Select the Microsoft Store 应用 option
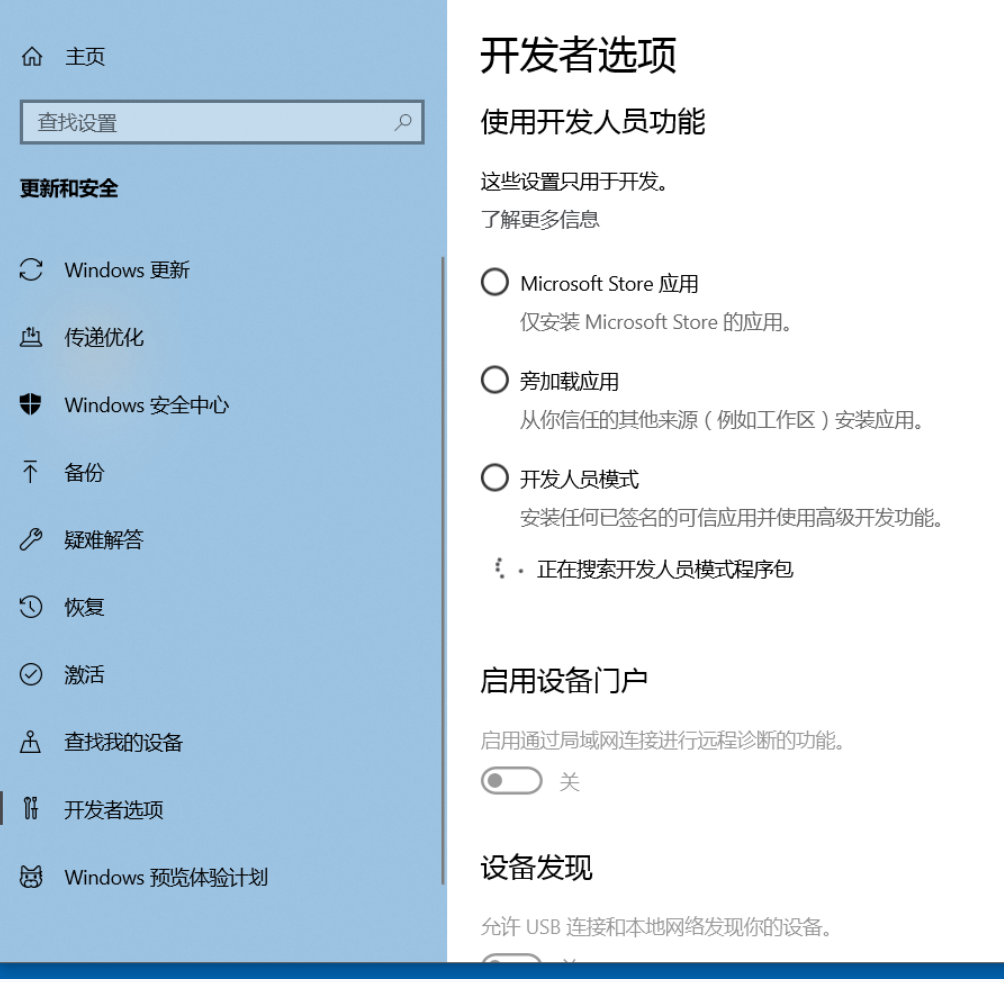1004x982 pixels. point(495,282)
